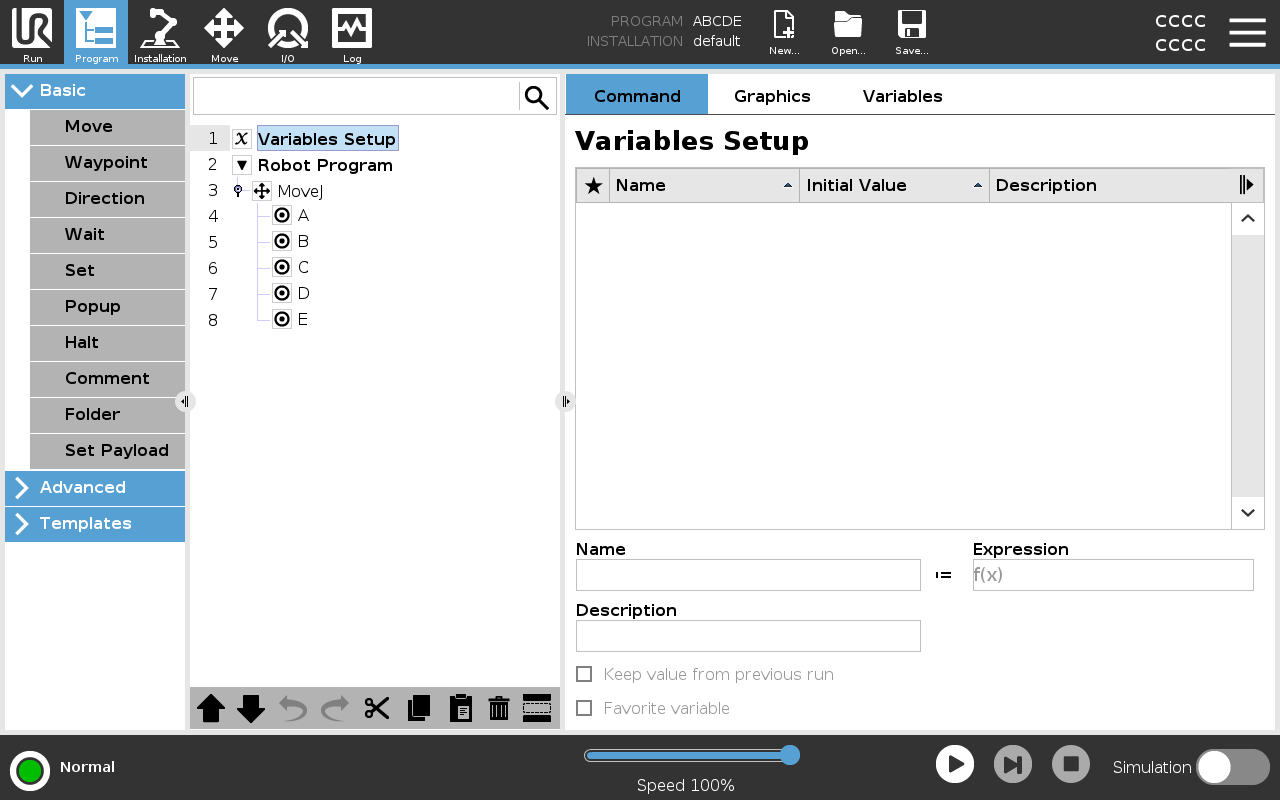Viewport: 1280px width, 800px height.
Task: Click the Expression input field
Action: coord(1112,575)
